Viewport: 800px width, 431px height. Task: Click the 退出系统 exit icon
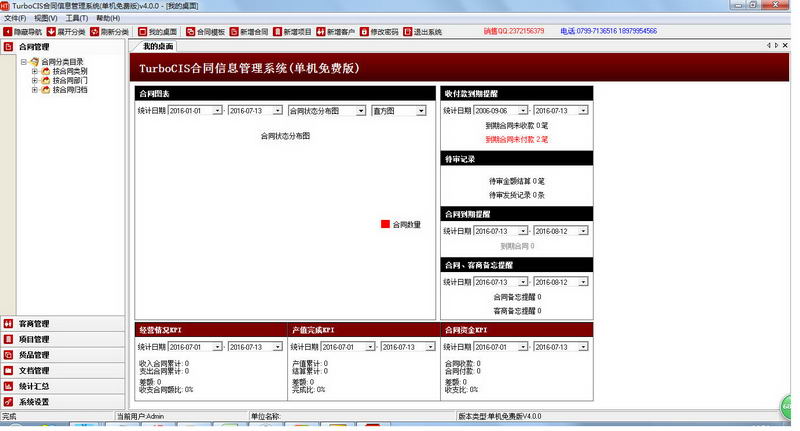(407, 32)
